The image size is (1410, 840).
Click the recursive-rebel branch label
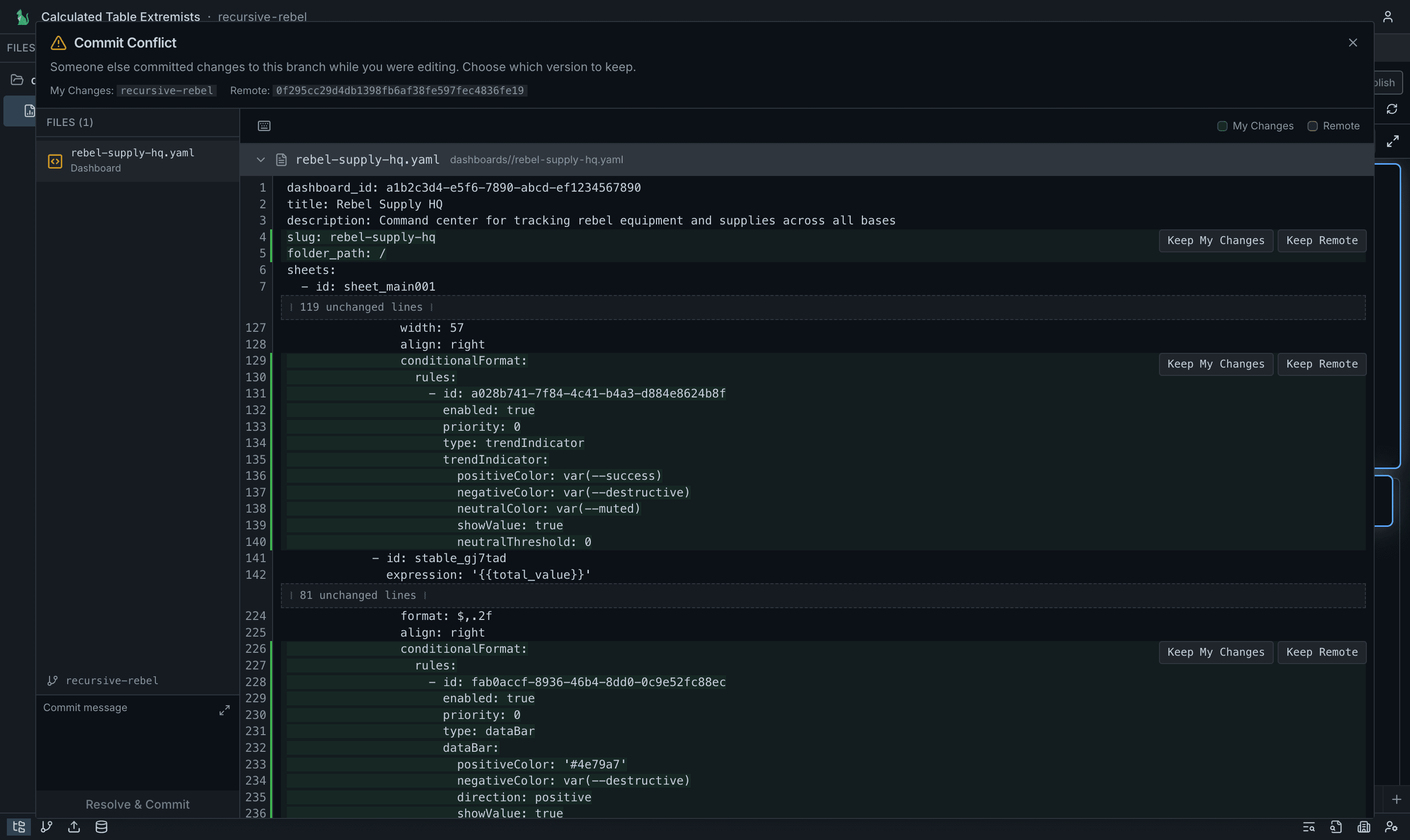point(111,680)
